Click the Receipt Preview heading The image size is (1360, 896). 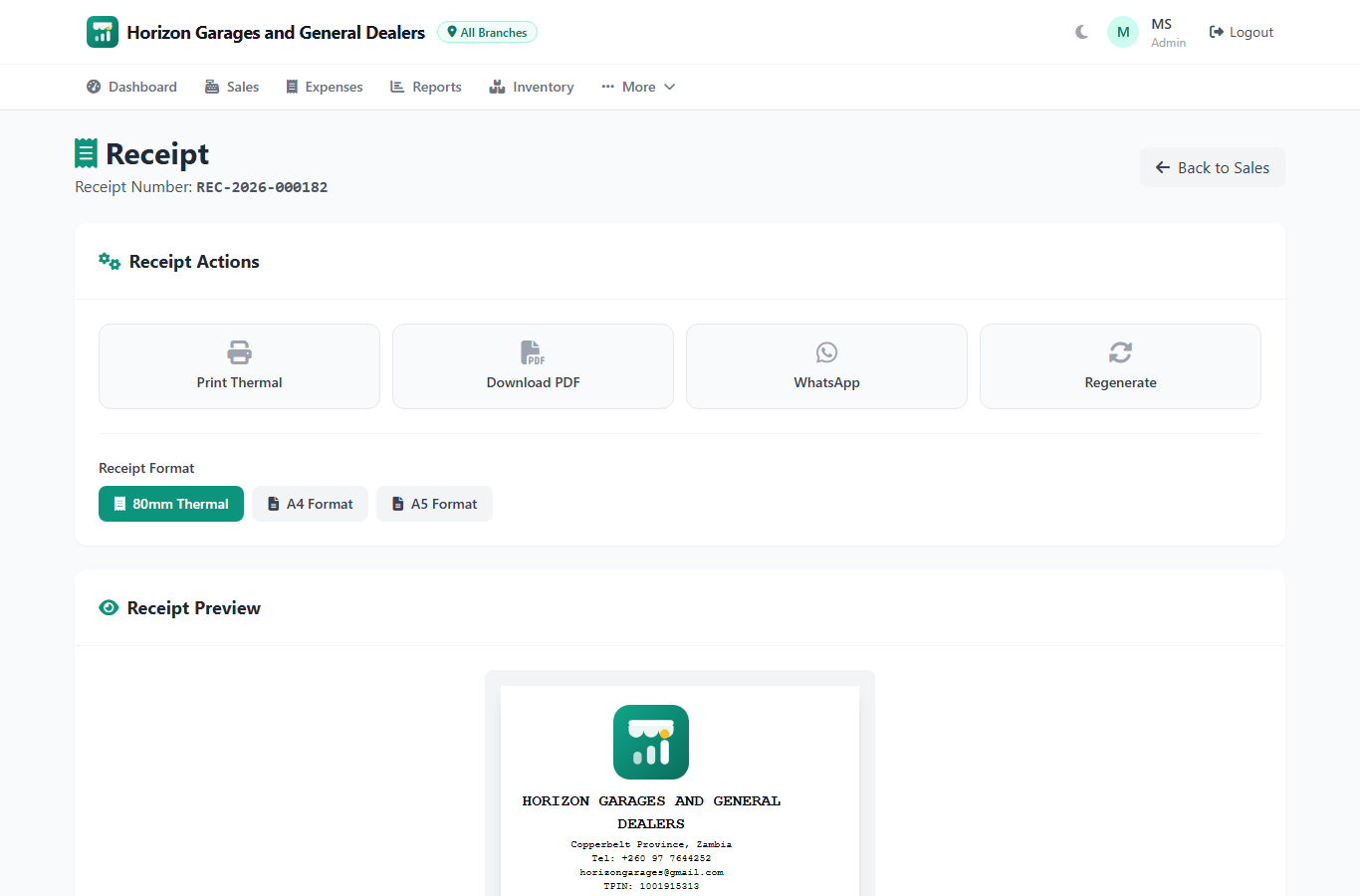194,608
